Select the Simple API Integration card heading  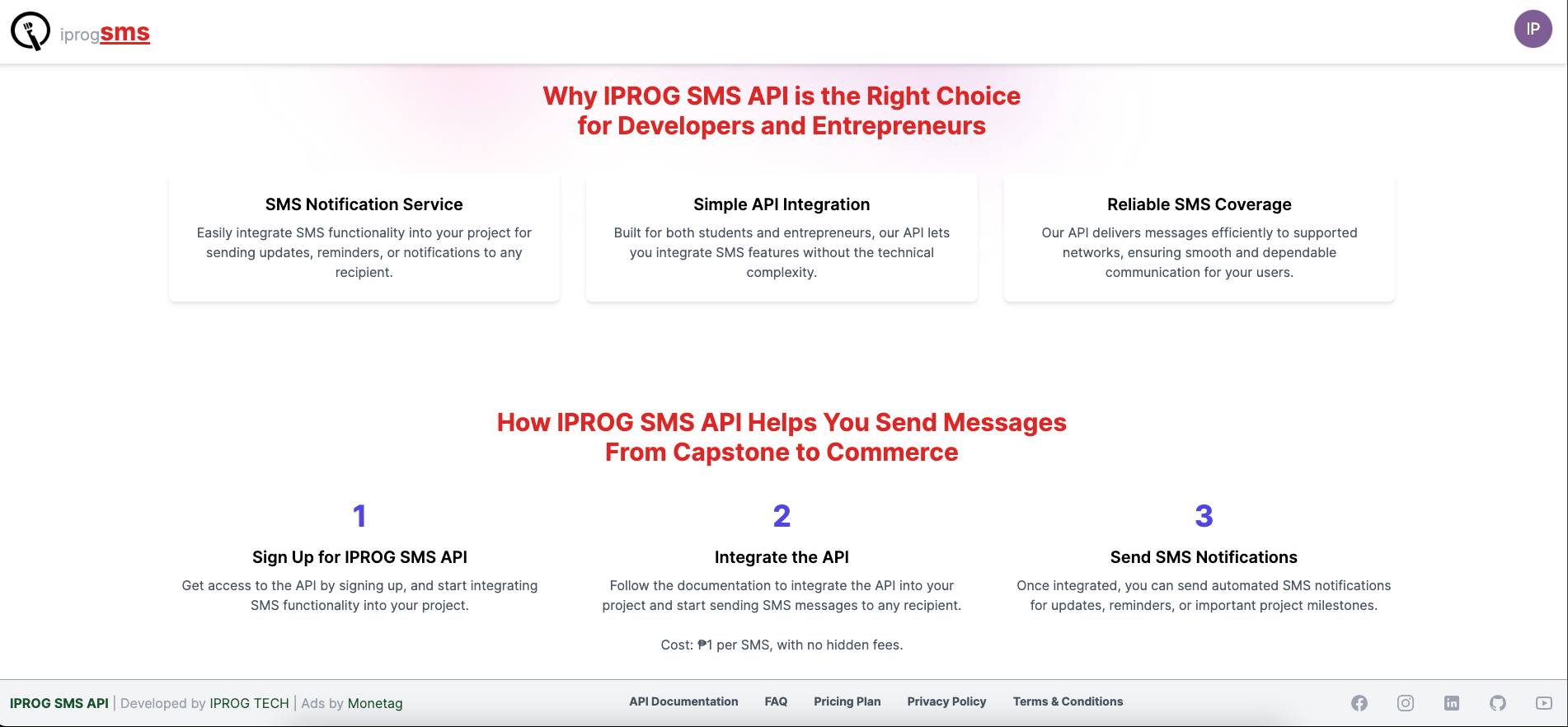click(x=782, y=204)
